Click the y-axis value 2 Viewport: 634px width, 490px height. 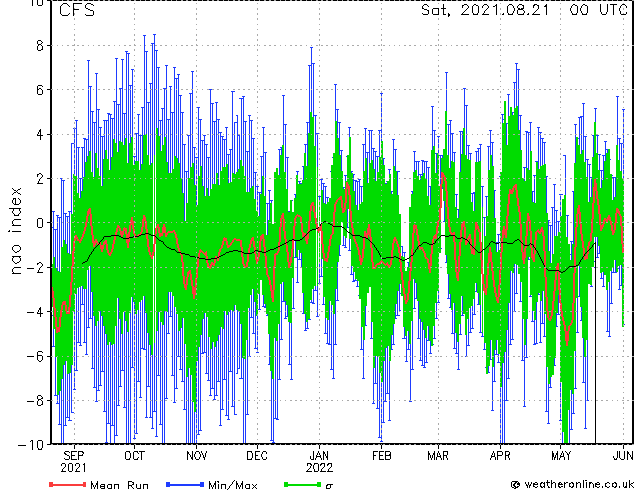(40, 179)
